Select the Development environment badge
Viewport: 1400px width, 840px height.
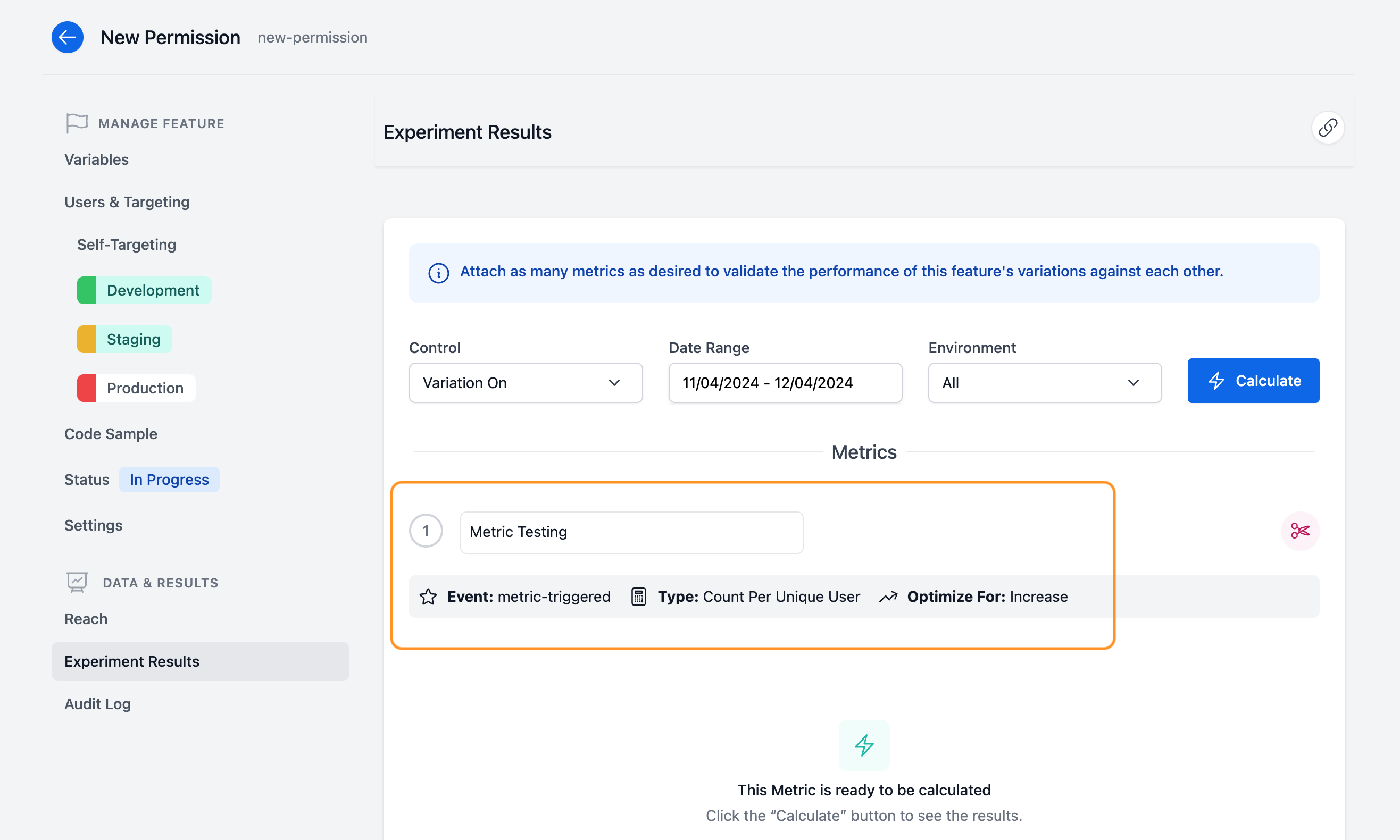point(143,290)
